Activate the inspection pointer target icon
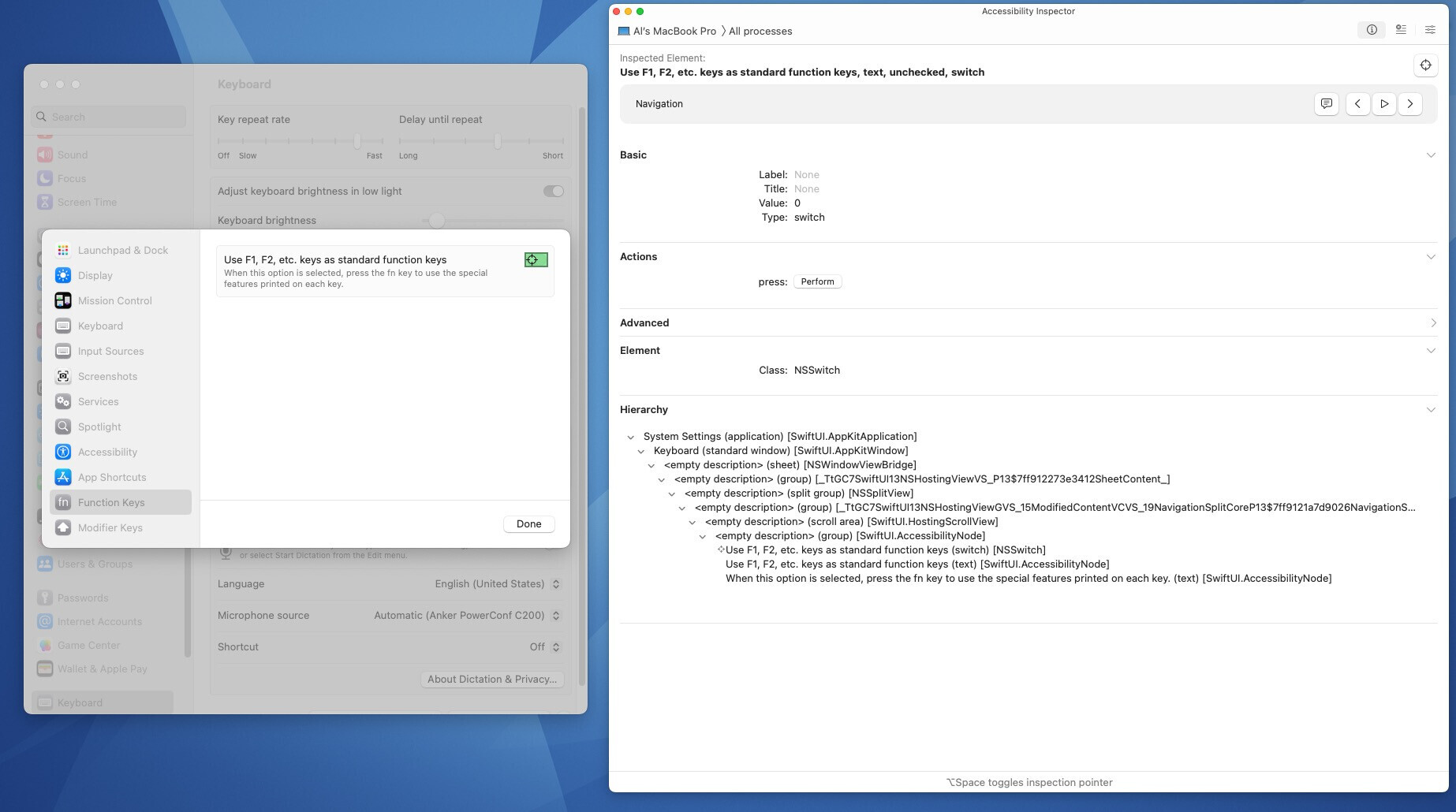Image resolution: width=1456 pixels, height=812 pixels. coord(1425,65)
